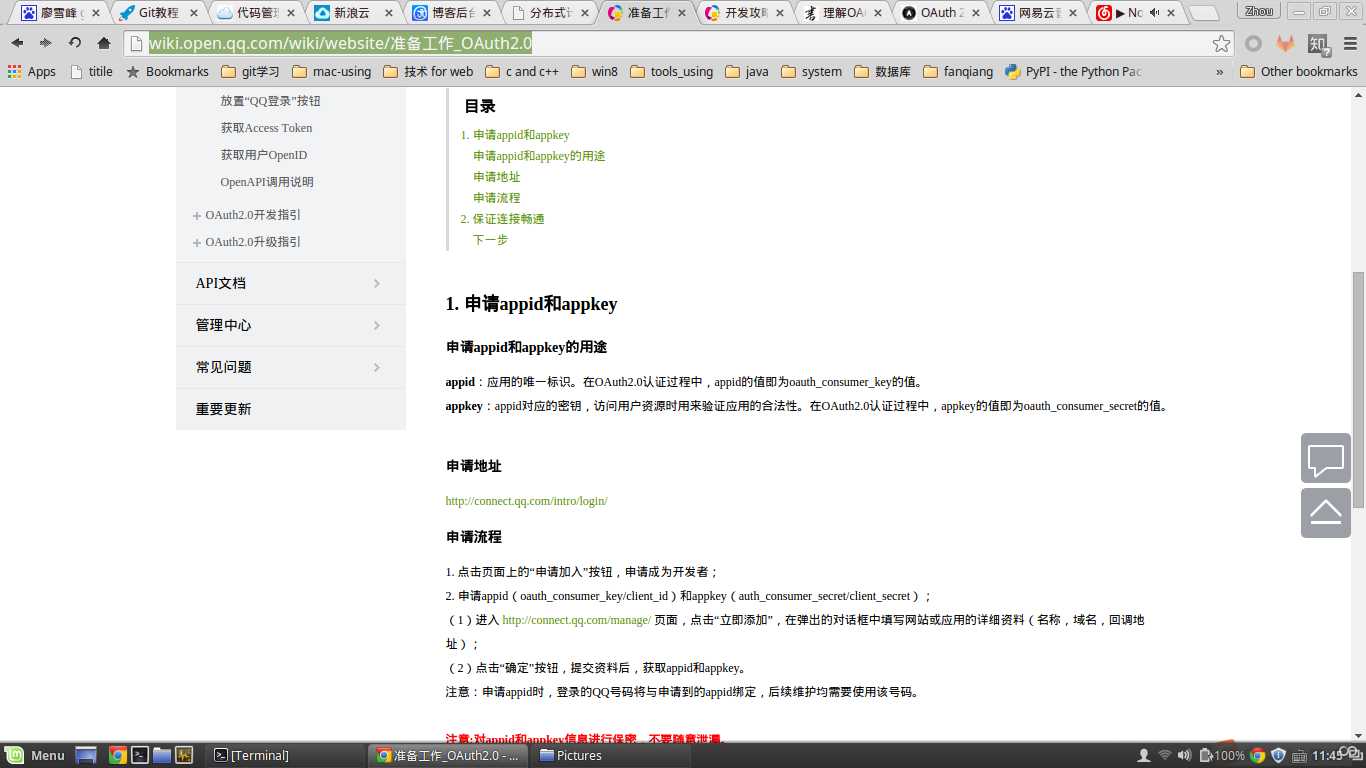The width and height of the screenshot is (1366, 768).
Task: Open the Wi-Fi network tray icon
Action: 1164,755
